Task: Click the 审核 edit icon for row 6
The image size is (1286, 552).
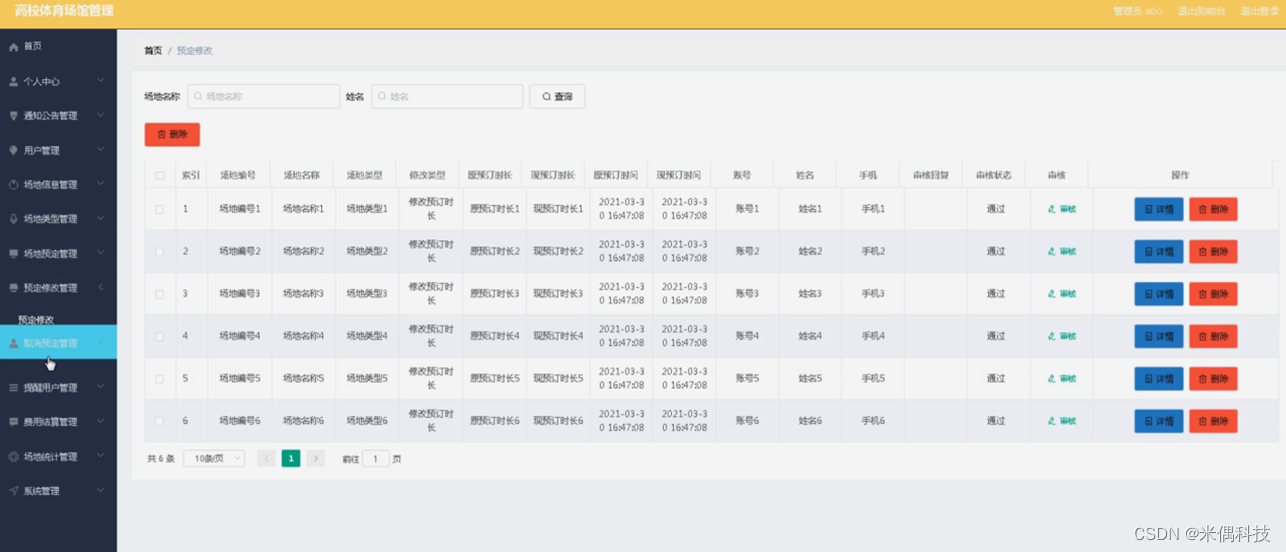Action: pos(1052,421)
